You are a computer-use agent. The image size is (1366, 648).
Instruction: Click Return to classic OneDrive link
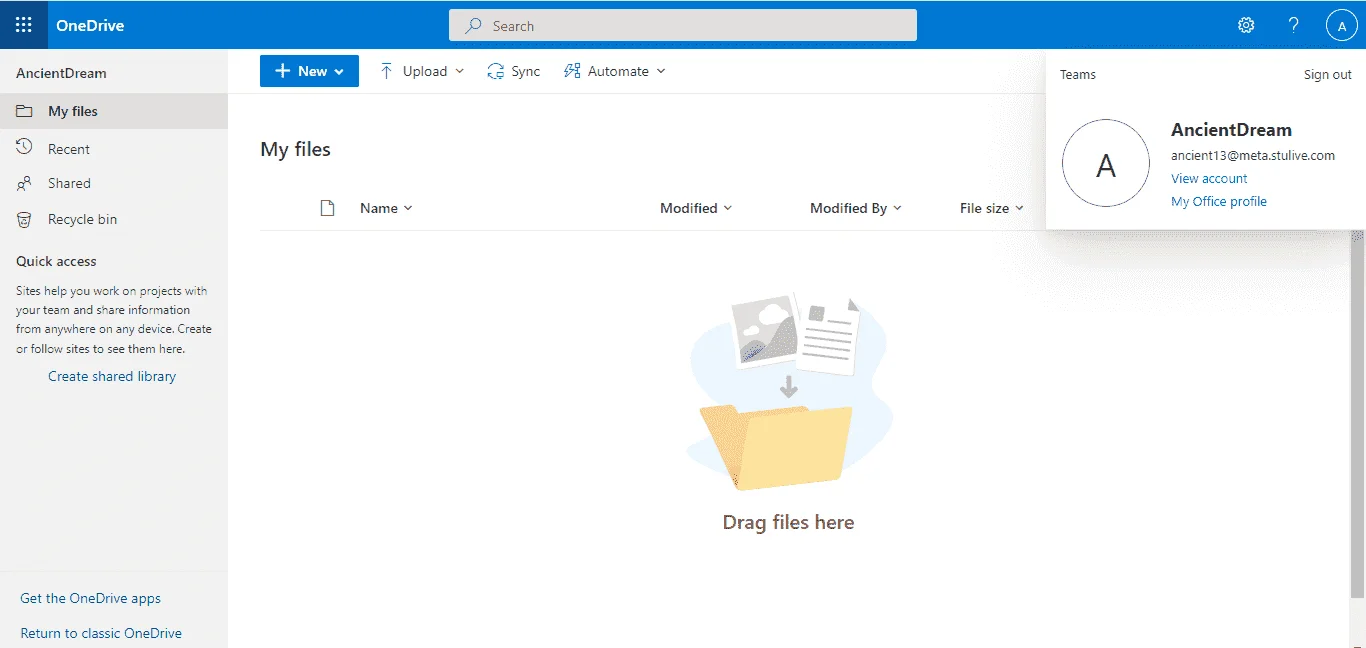[101, 633]
